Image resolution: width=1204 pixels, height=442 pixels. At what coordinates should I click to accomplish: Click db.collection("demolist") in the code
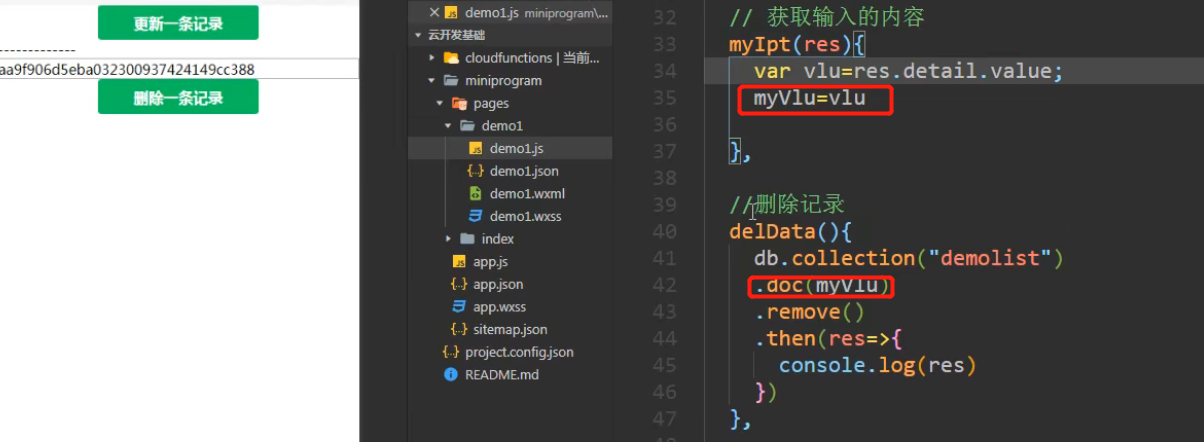click(909, 259)
